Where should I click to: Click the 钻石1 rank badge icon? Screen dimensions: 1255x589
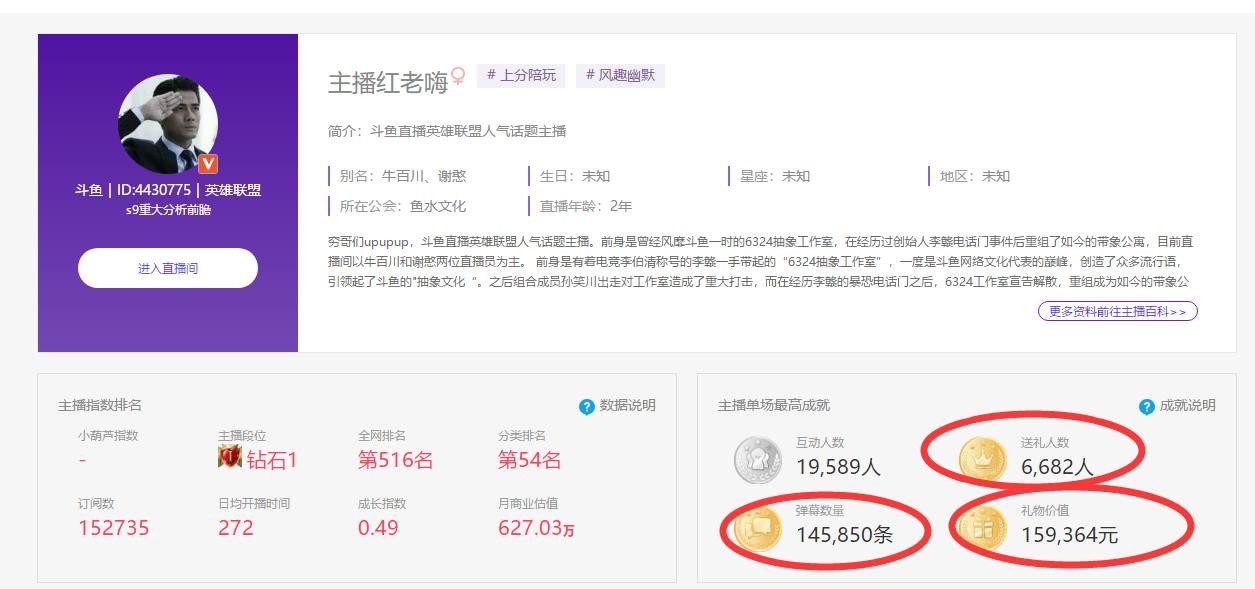(230, 459)
